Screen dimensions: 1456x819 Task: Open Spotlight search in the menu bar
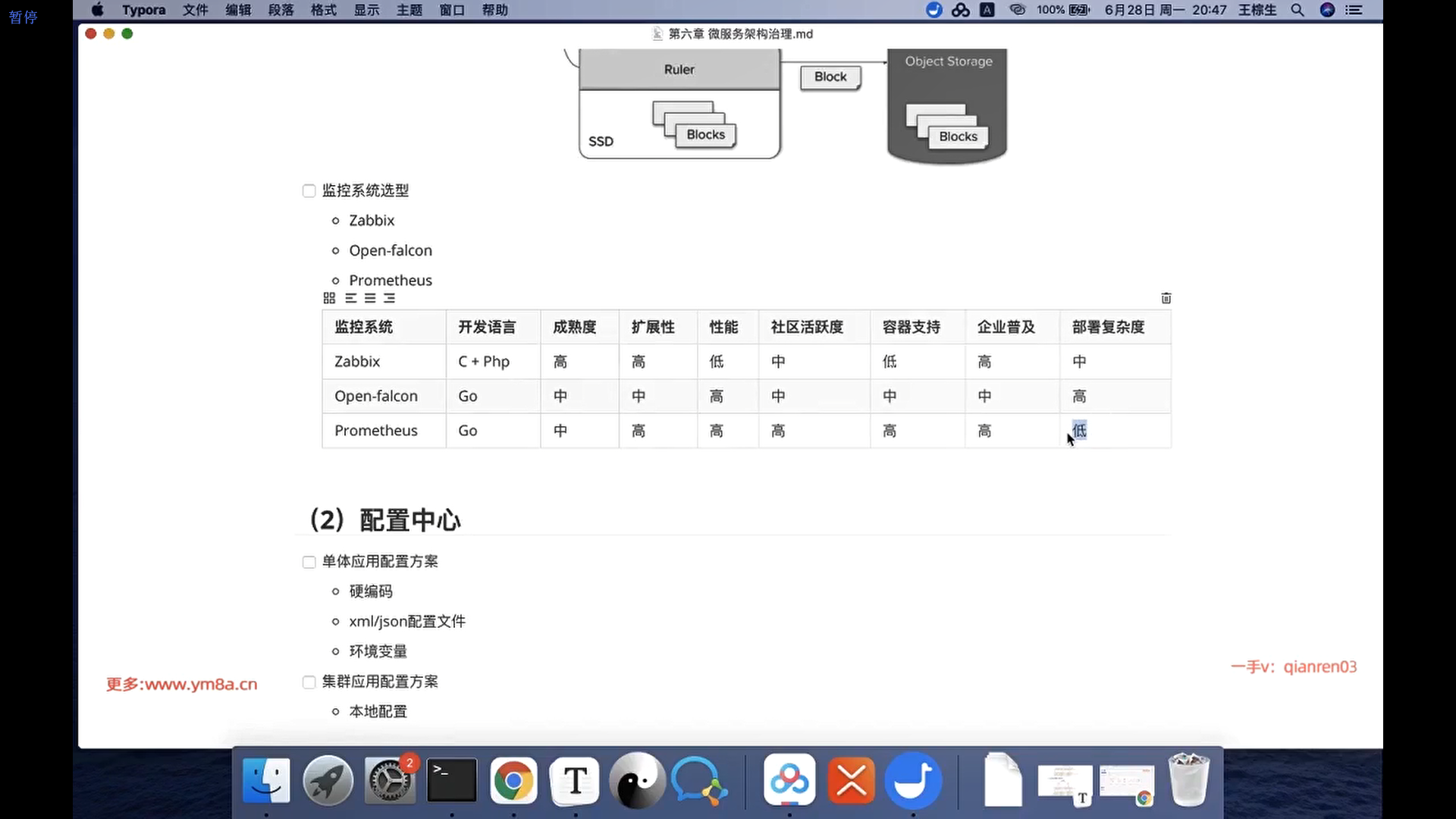pyautogui.click(x=1298, y=10)
